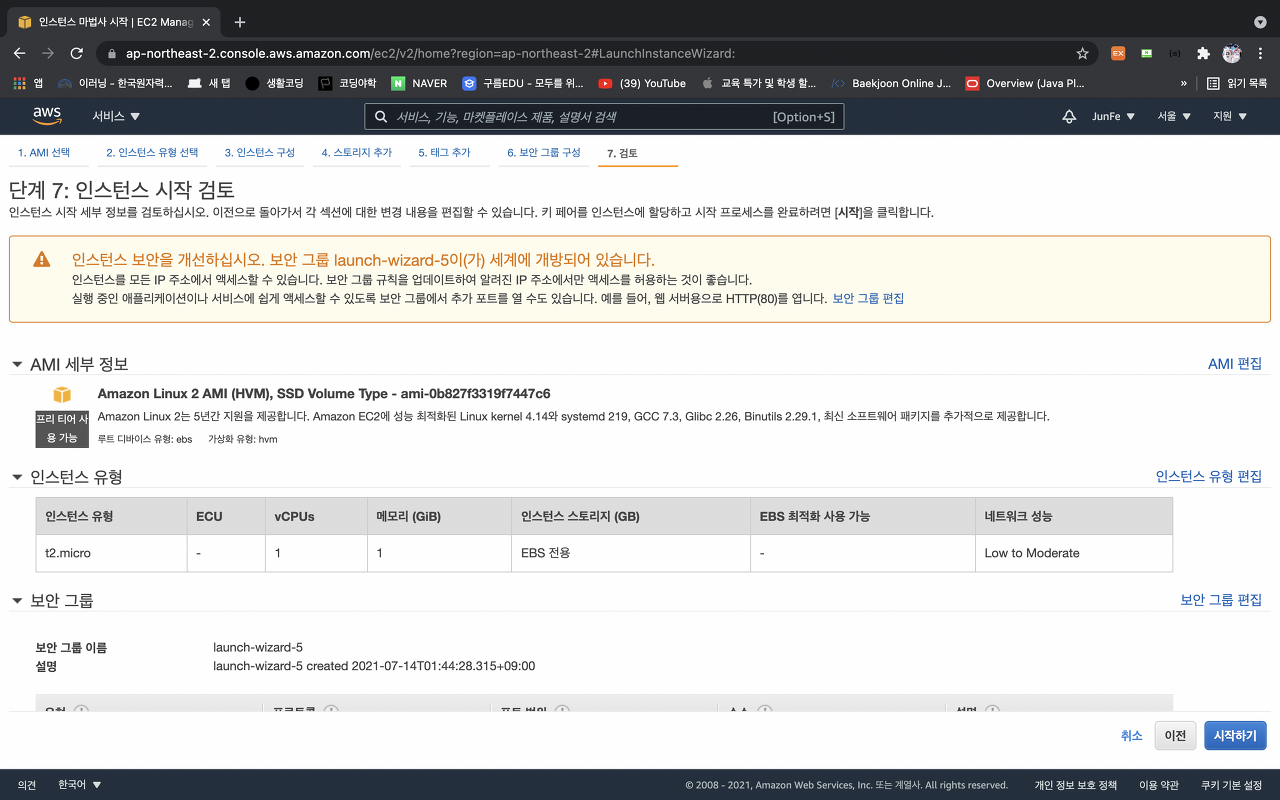This screenshot has height=800, width=1280.
Task: Click the search magnifier icon in AWS bar
Action: 381,117
